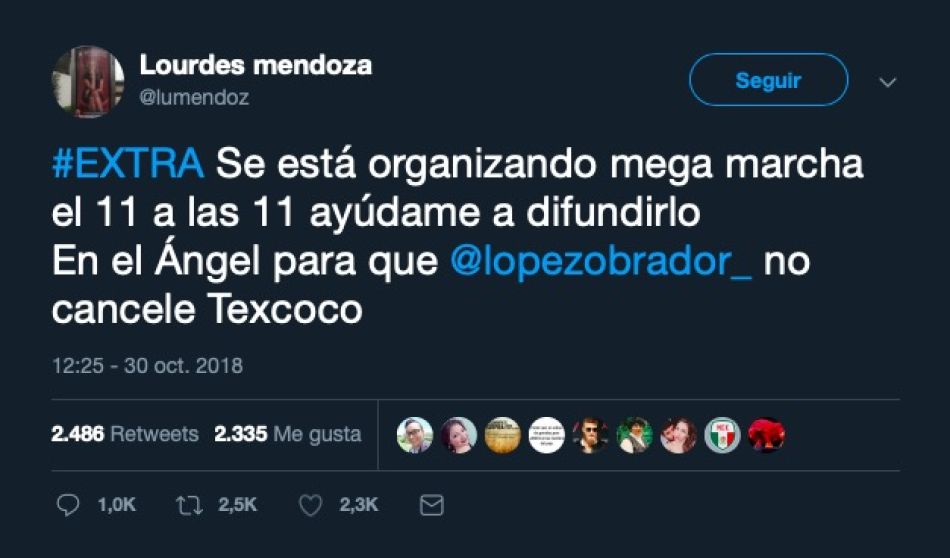The width and height of the screenshot is (950, 558).
Task: Click first liker avatar with glasses
Action: coord(415,435)
